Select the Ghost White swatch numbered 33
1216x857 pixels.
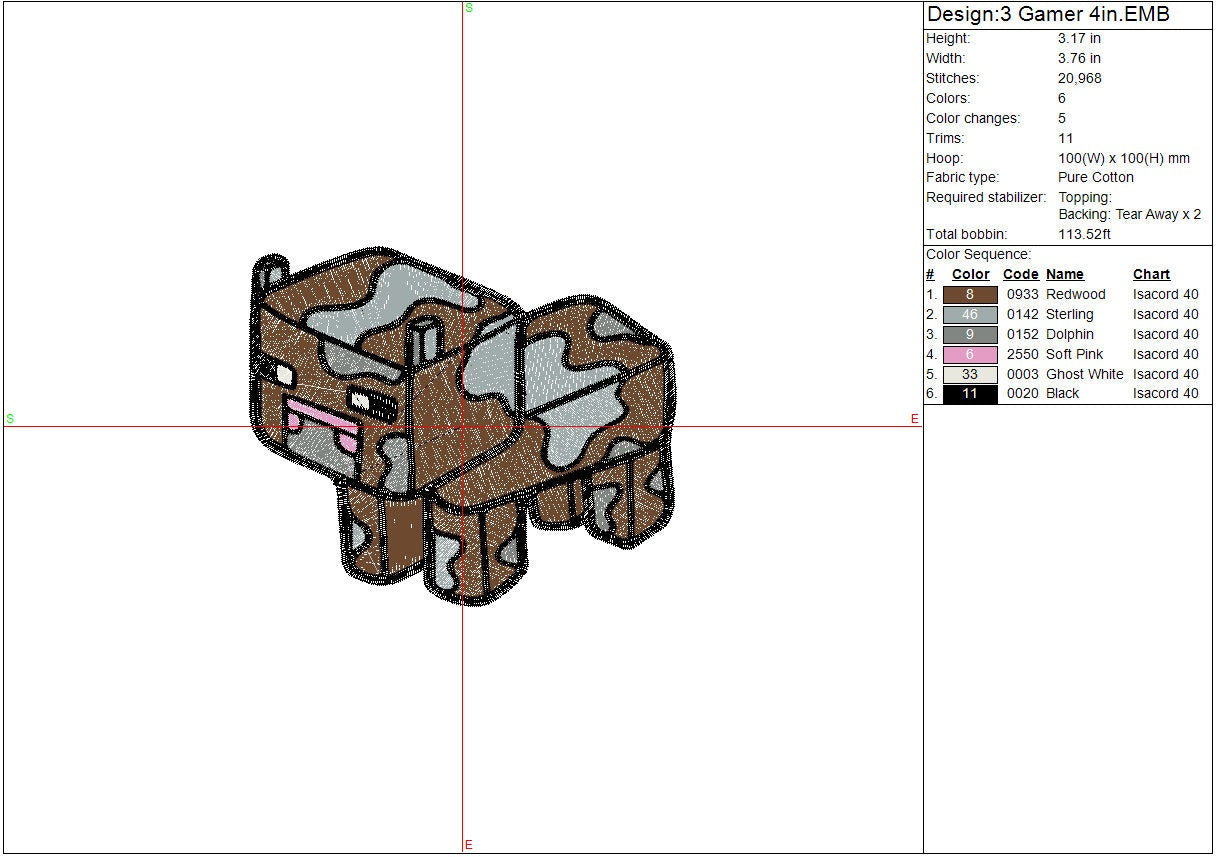tap(969, 375)
